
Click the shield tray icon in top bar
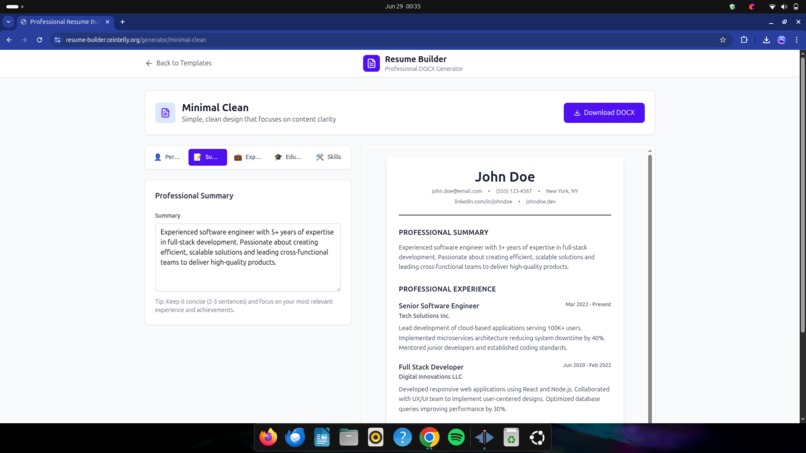(x=732, y=7)
